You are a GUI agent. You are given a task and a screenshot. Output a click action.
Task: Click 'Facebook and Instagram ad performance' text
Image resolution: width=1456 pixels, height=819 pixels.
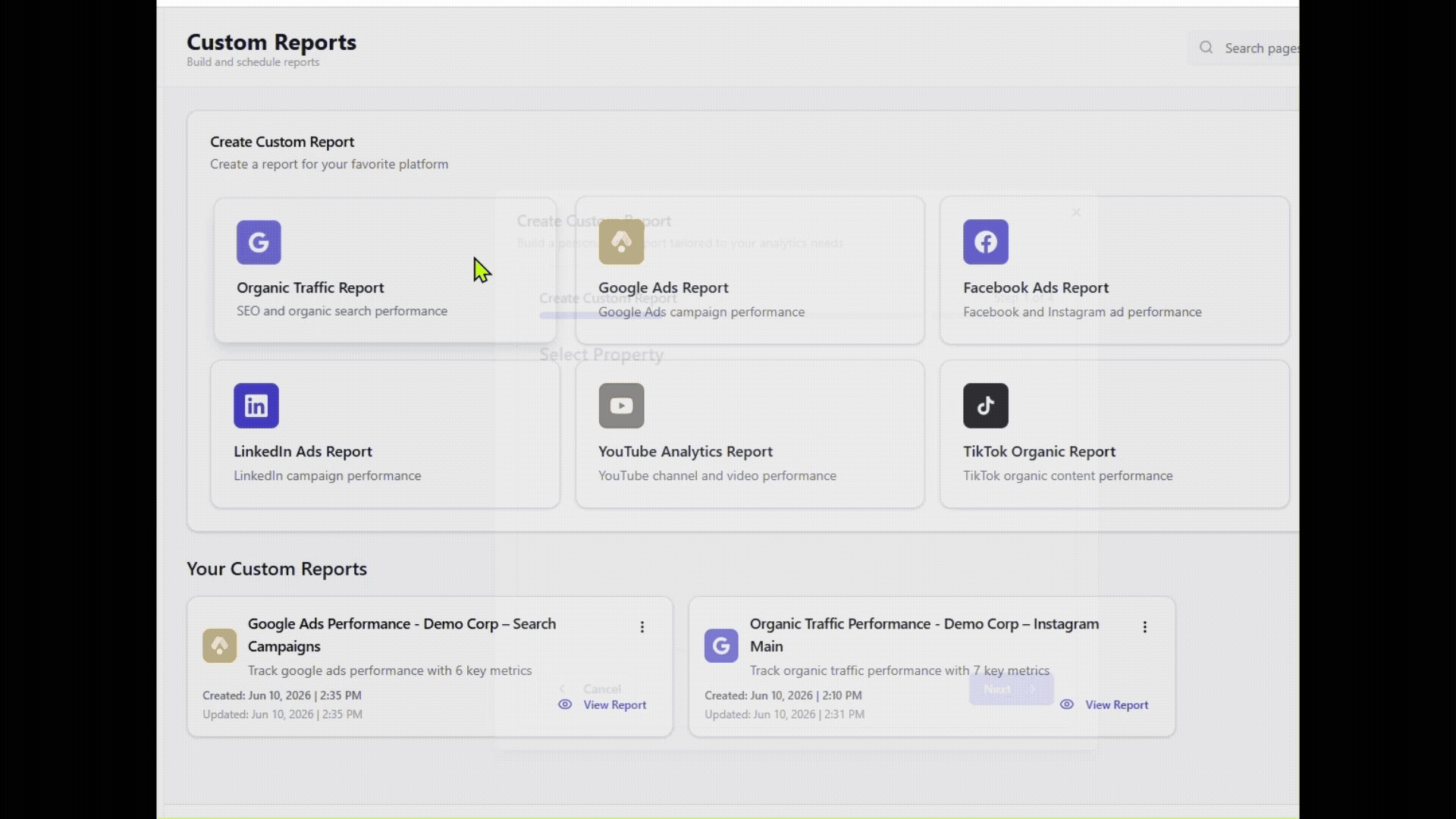[1082, 312]
